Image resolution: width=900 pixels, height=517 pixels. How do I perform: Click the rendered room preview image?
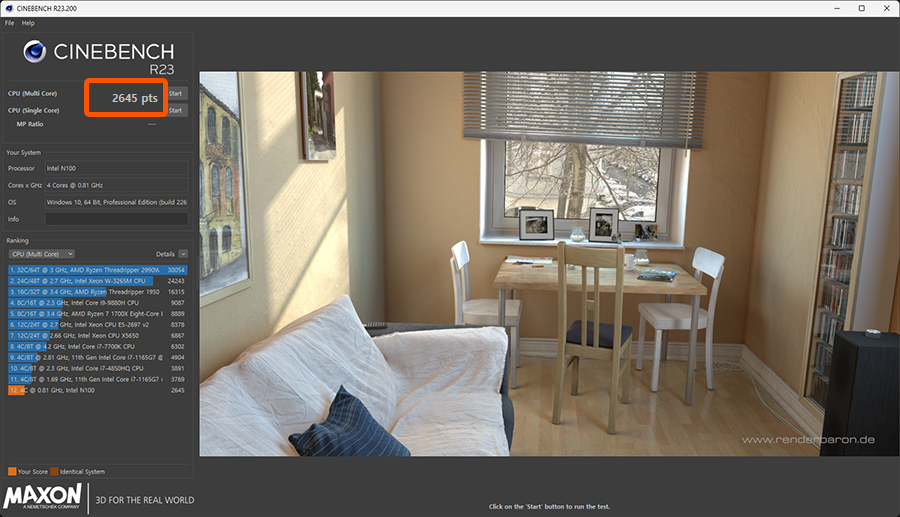pos(549,264)
